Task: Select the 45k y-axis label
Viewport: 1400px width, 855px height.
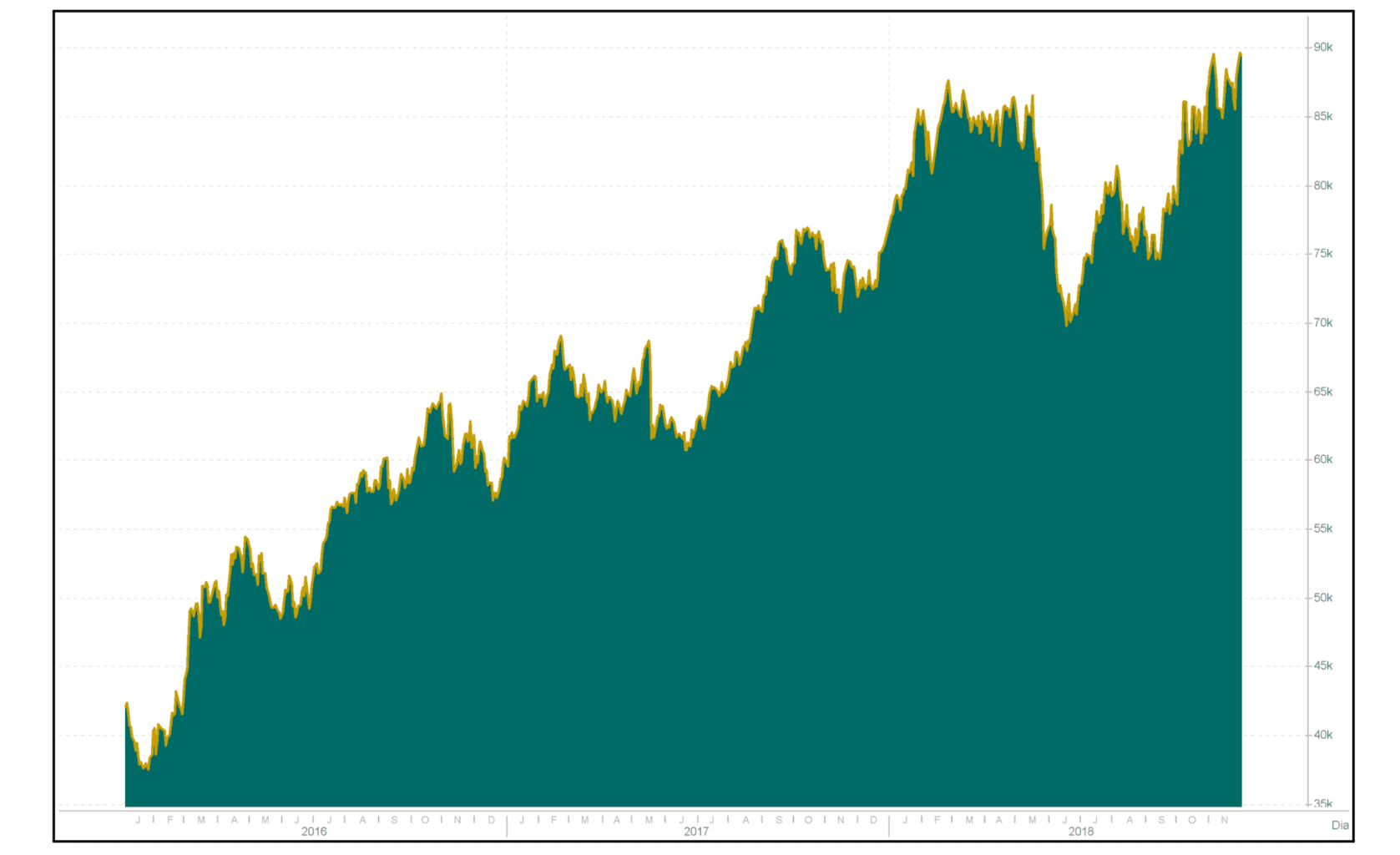Action: (x=1323, y=666)
